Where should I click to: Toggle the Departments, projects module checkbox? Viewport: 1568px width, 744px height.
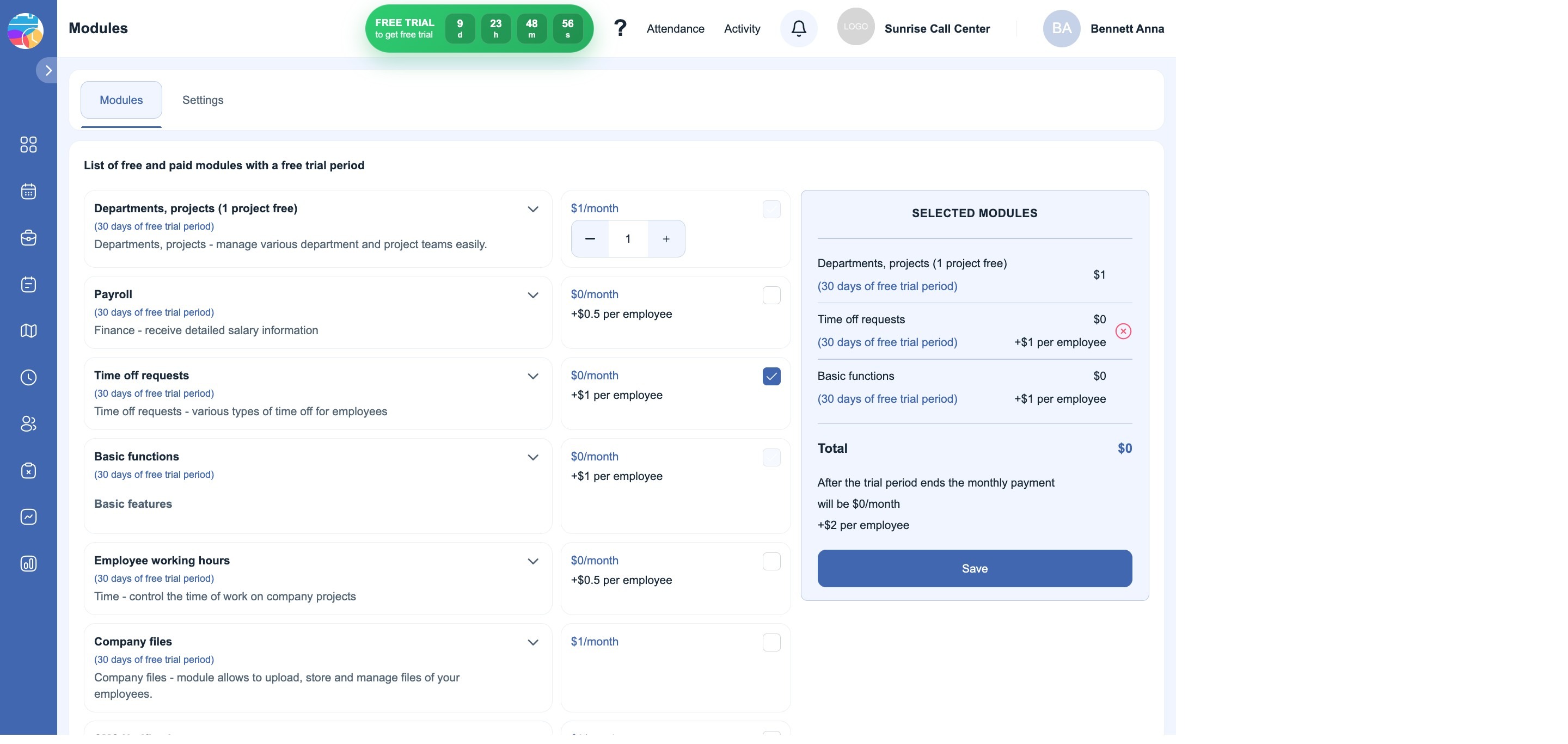[772, 210]
